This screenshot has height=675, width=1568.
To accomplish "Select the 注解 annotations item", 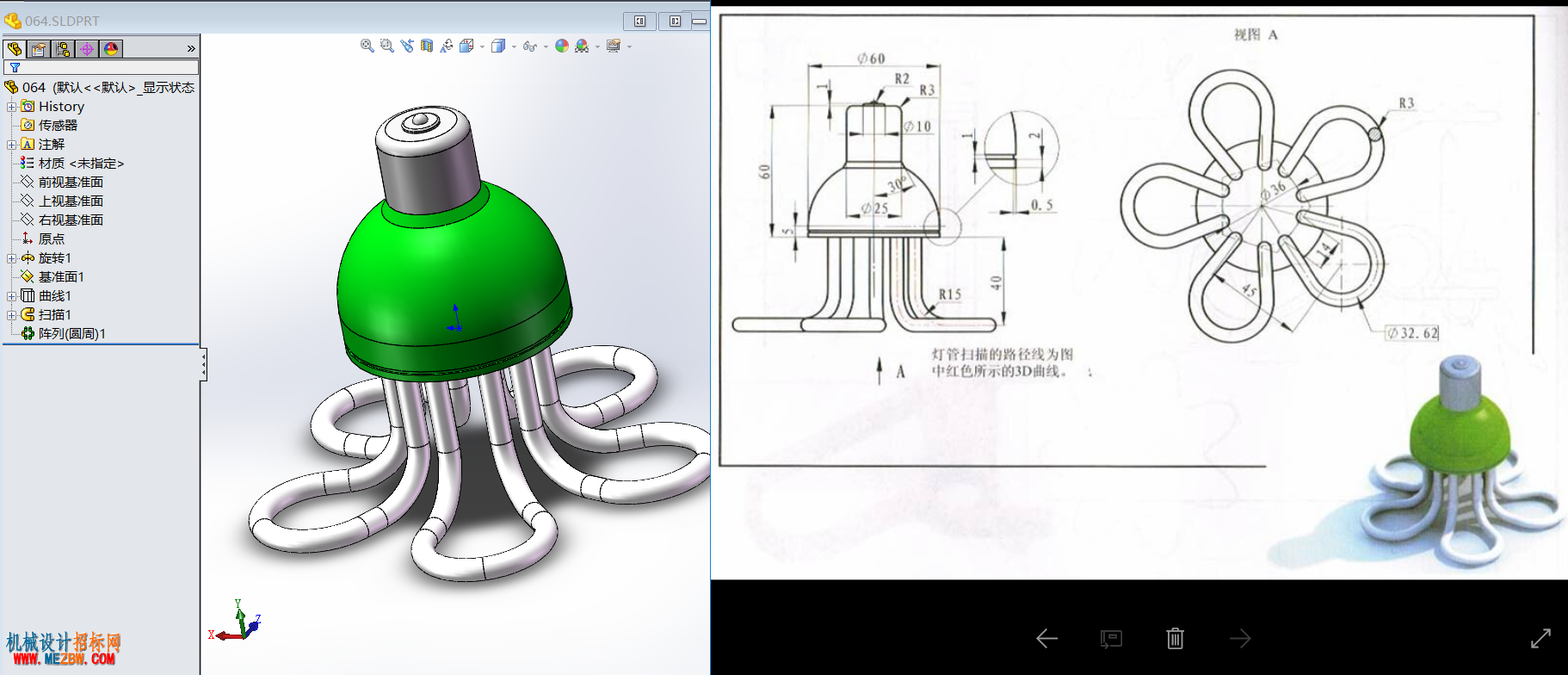I will pyautogui.click(x=51, y=145).
